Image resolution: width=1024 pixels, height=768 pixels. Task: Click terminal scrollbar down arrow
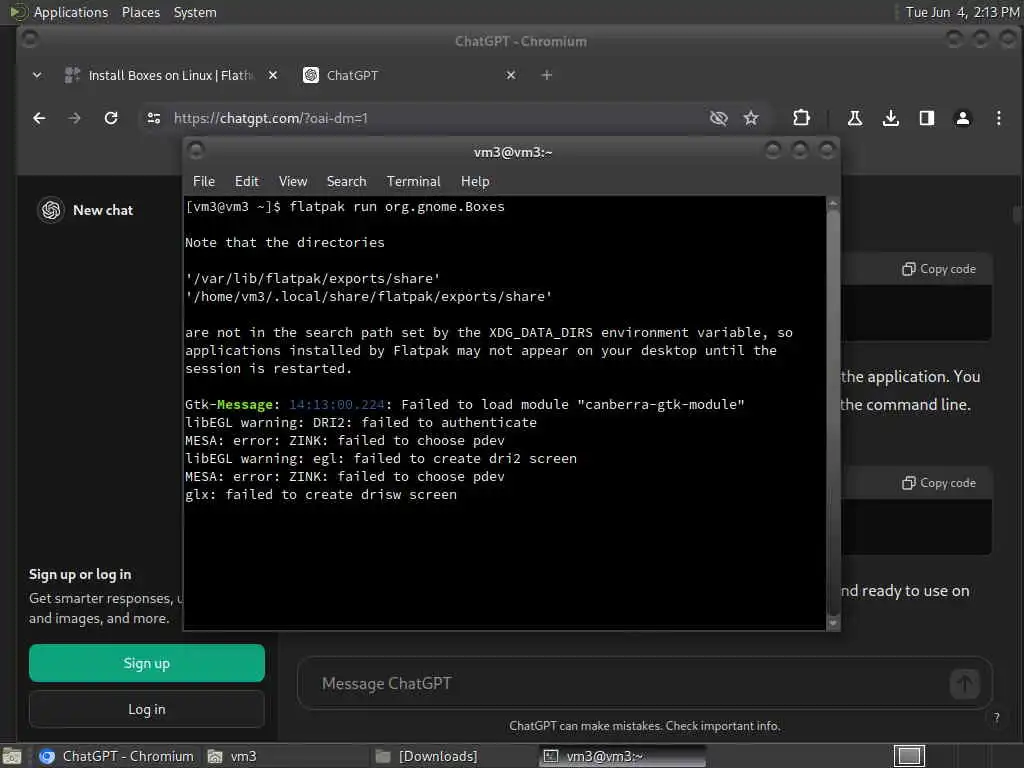833,623
